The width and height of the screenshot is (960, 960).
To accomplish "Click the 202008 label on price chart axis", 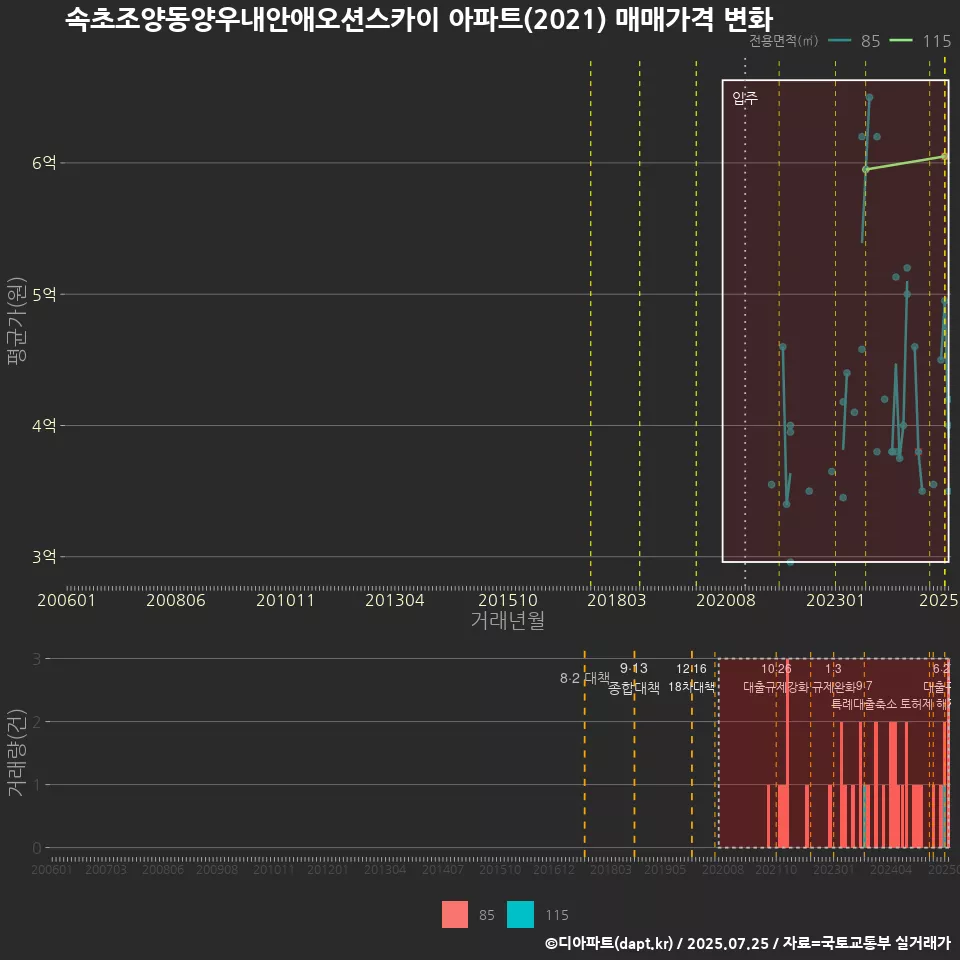I will tap(726, 600).
